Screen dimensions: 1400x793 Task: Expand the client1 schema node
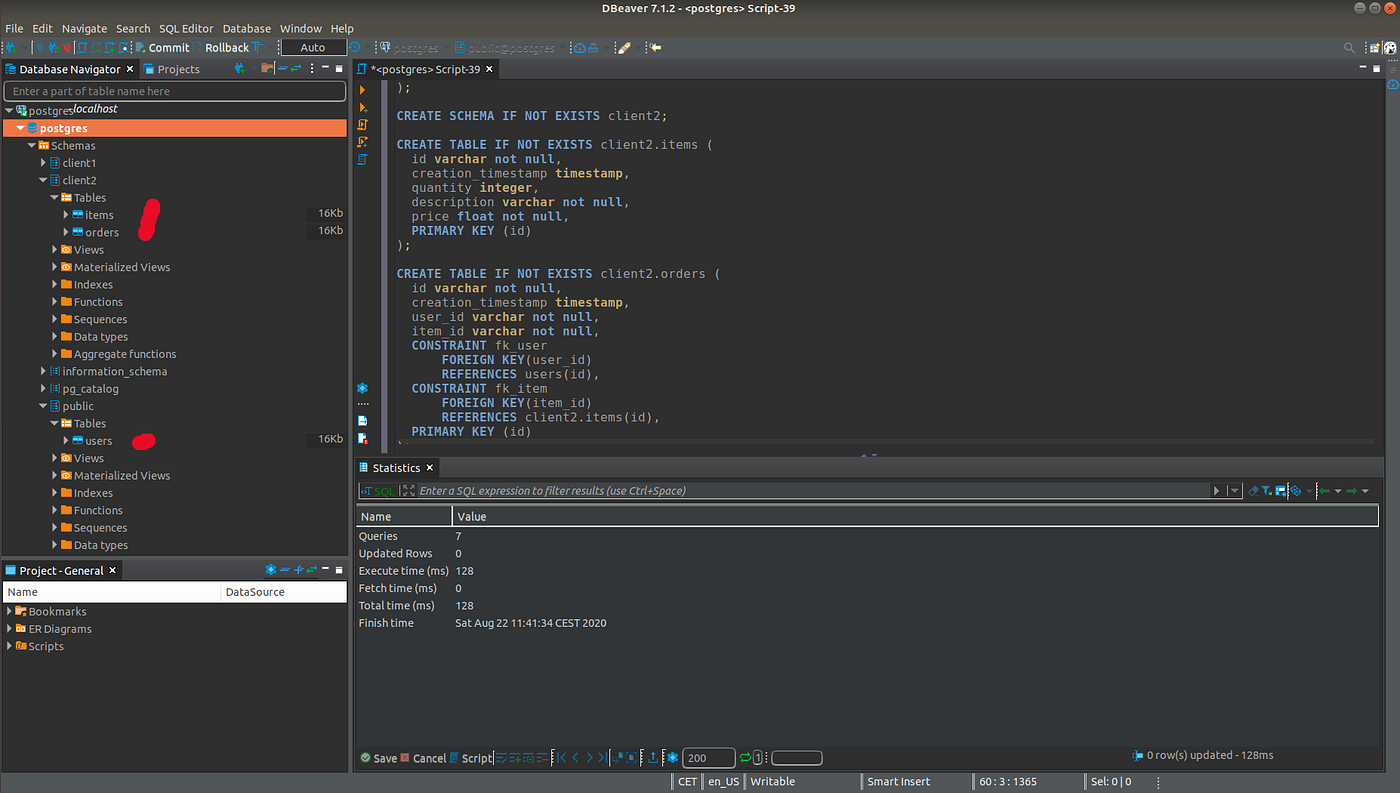point(43,163)
